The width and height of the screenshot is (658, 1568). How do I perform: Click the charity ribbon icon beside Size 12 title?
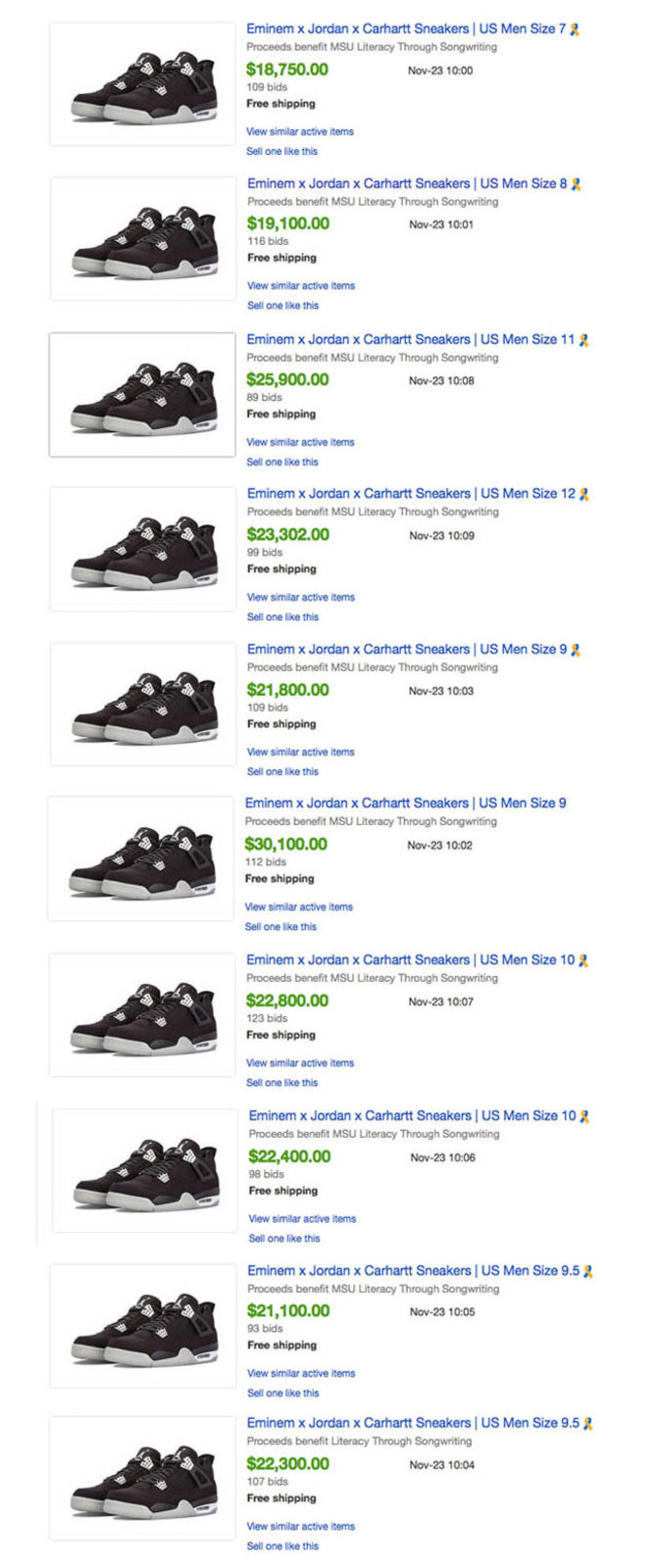pos(584,494)
